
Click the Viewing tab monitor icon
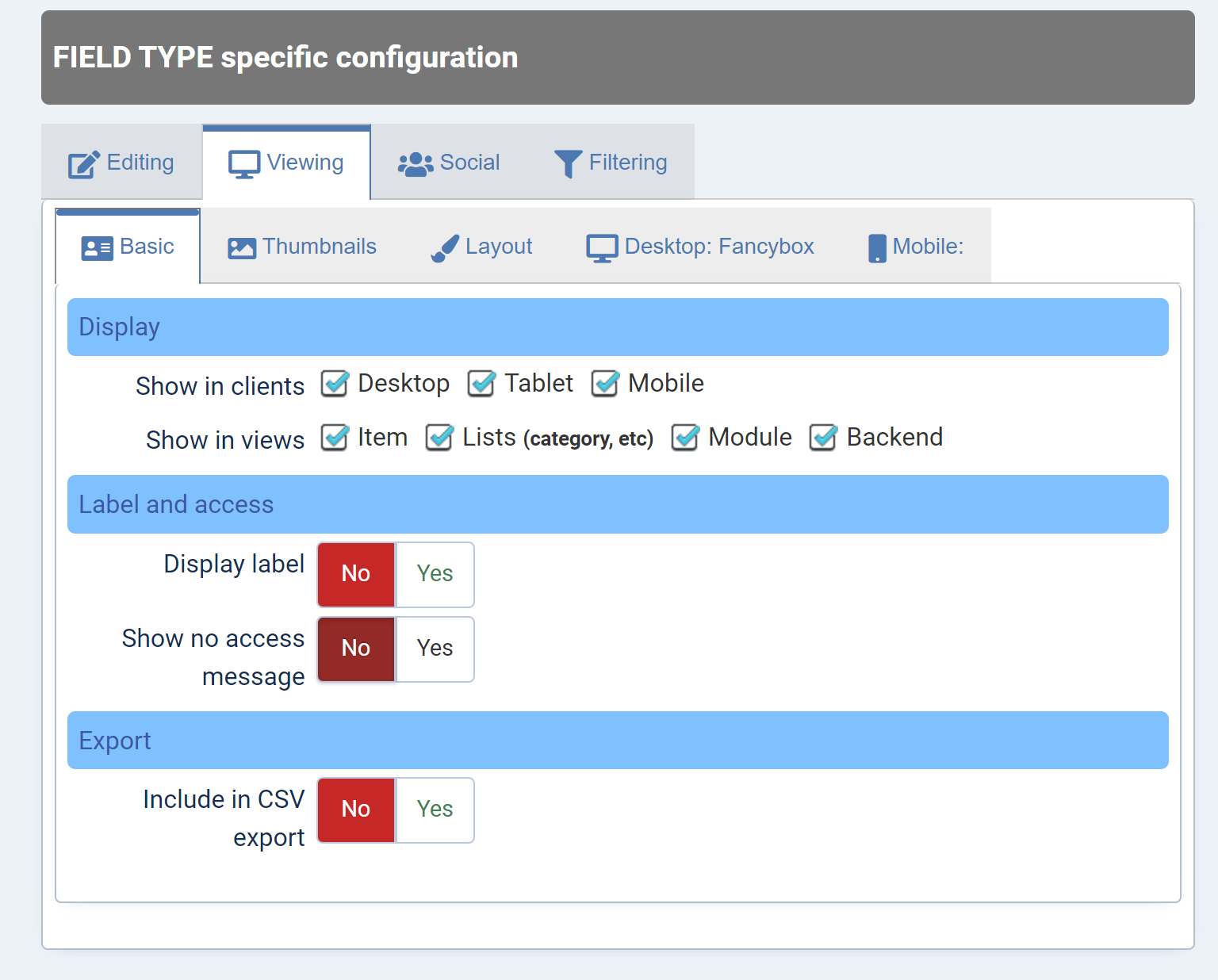(x=244, y=164)
